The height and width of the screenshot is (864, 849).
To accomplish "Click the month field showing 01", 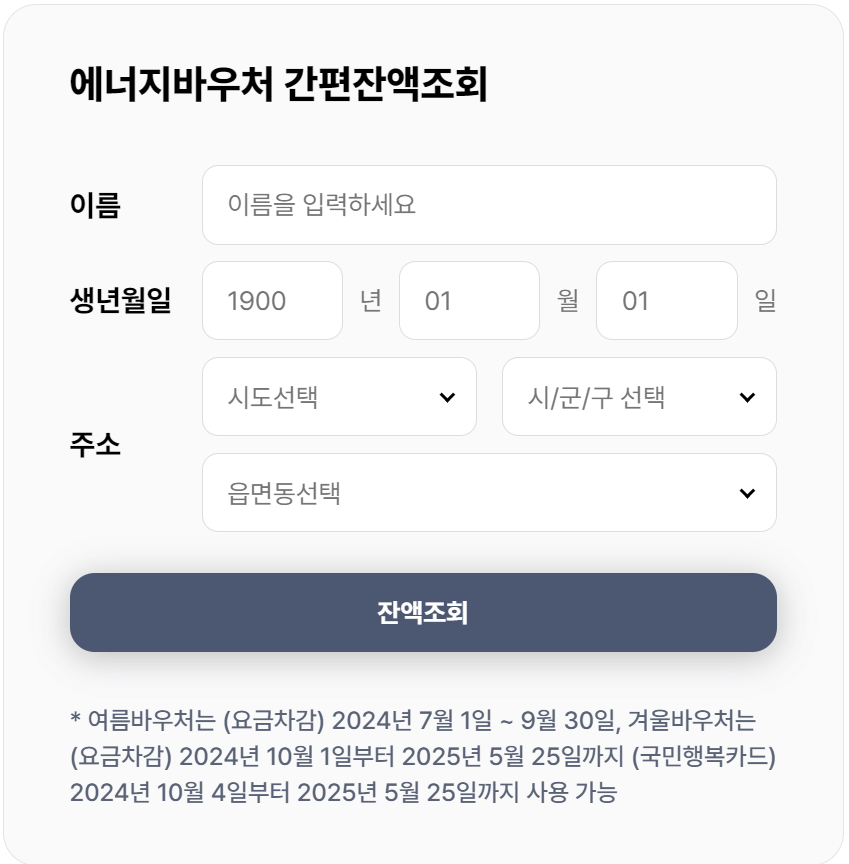I will (469, 300).
